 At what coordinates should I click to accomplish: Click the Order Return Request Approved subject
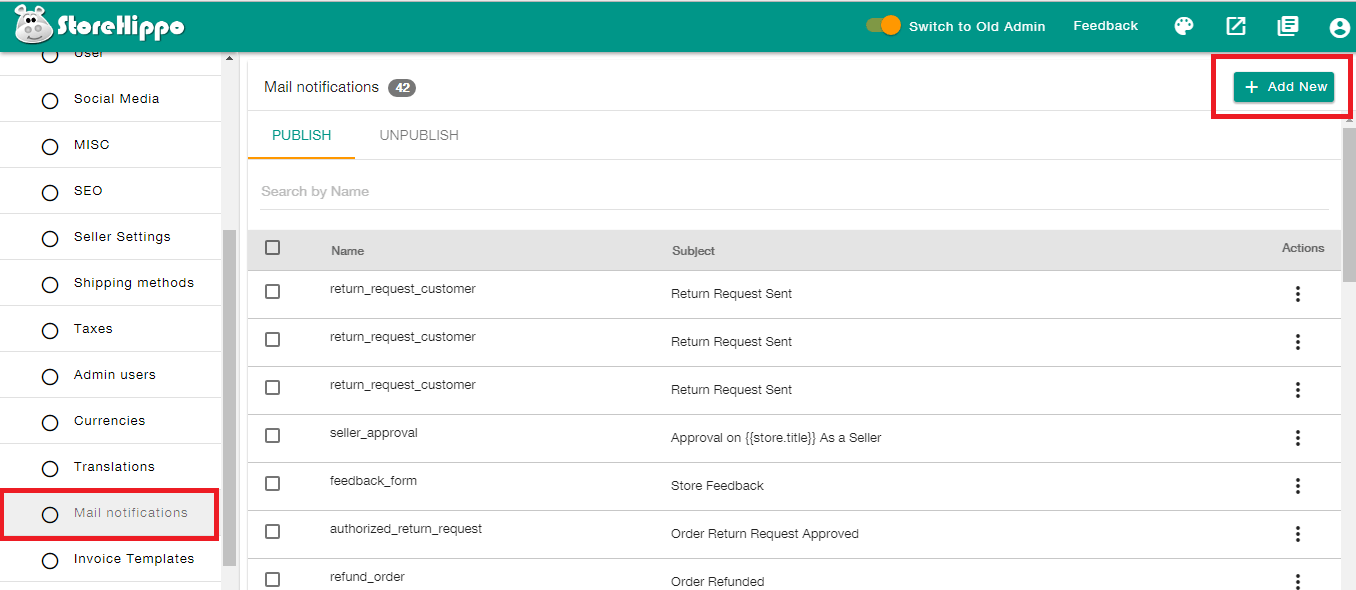pyautogui.click(x=765, y=534)
